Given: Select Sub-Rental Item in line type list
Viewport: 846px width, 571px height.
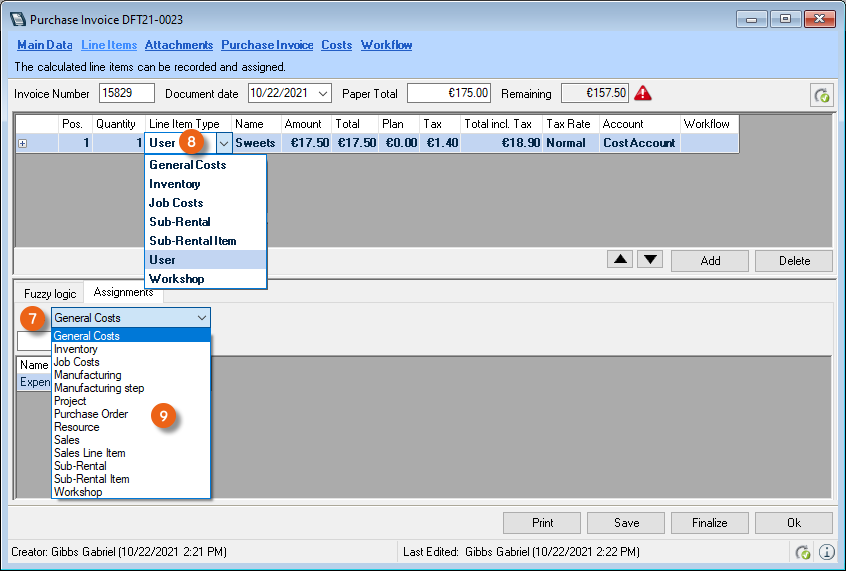Looking at the screenshot, I should tap(192, 241).
